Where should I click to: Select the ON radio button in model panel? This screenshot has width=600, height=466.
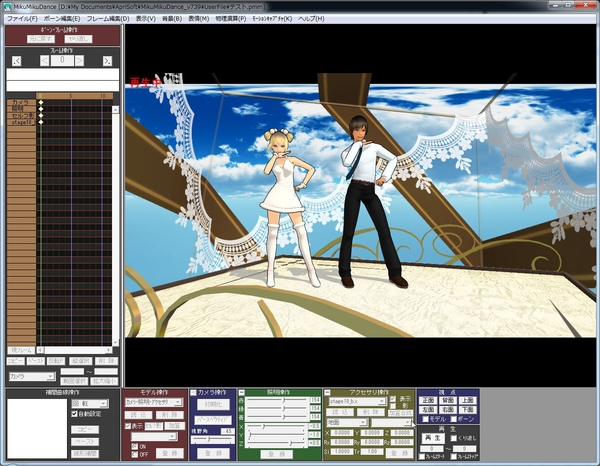134,446
